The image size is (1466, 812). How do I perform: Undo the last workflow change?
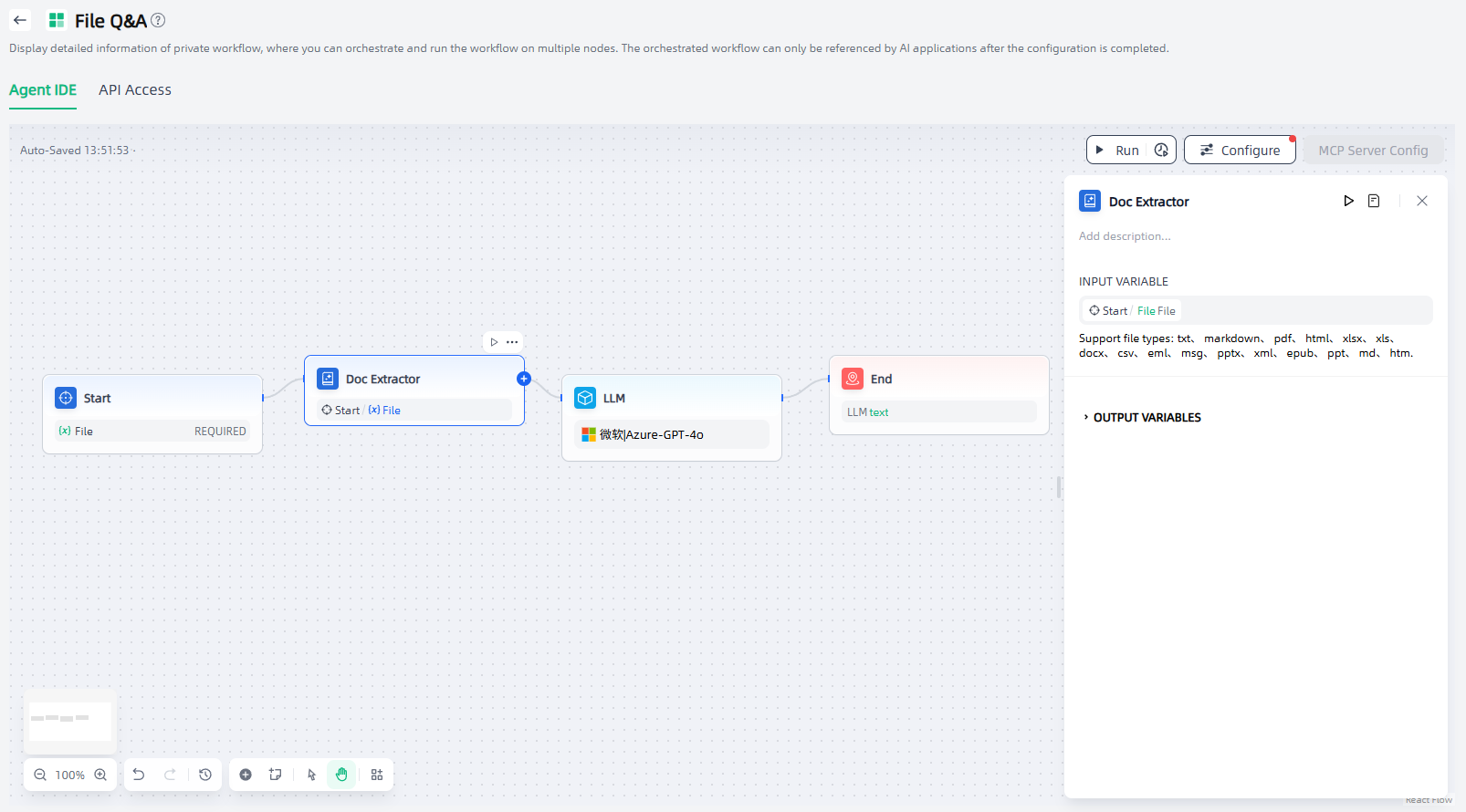pos(139,775)
